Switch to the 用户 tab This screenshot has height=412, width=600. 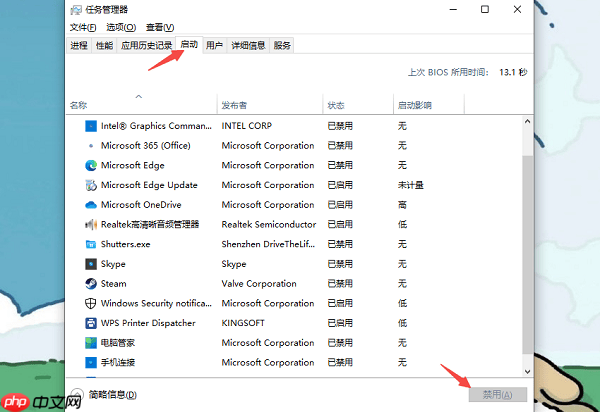coord(214,46)
